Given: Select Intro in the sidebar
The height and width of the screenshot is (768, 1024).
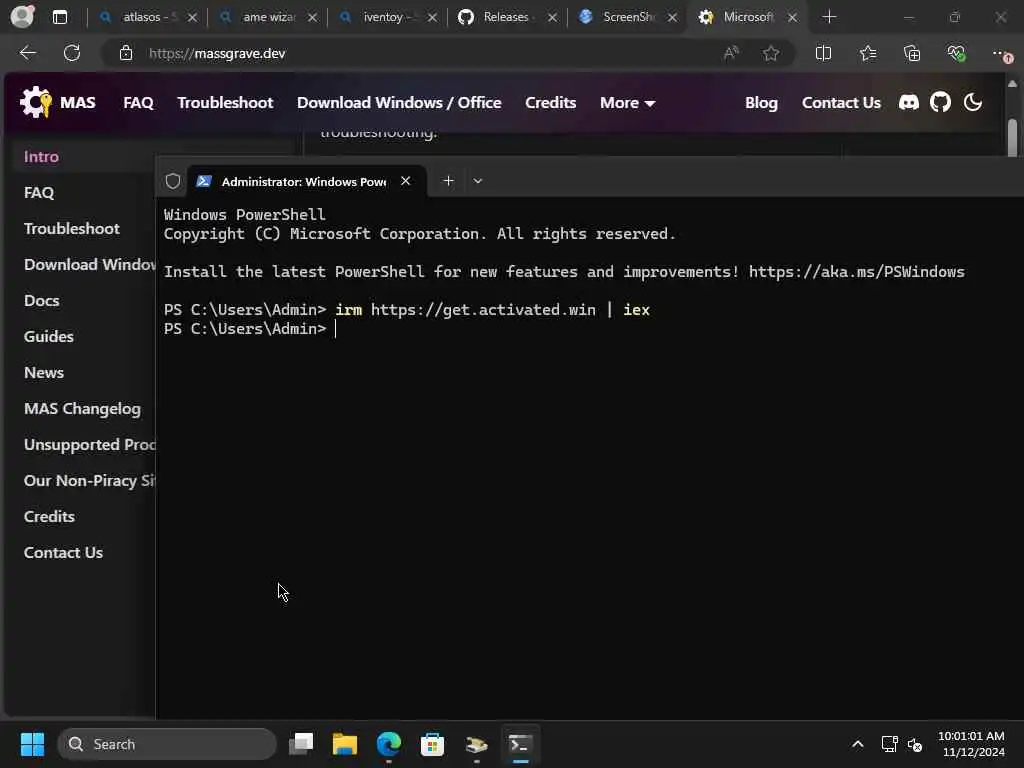Looking at the screenshot, I should (41, 157).
